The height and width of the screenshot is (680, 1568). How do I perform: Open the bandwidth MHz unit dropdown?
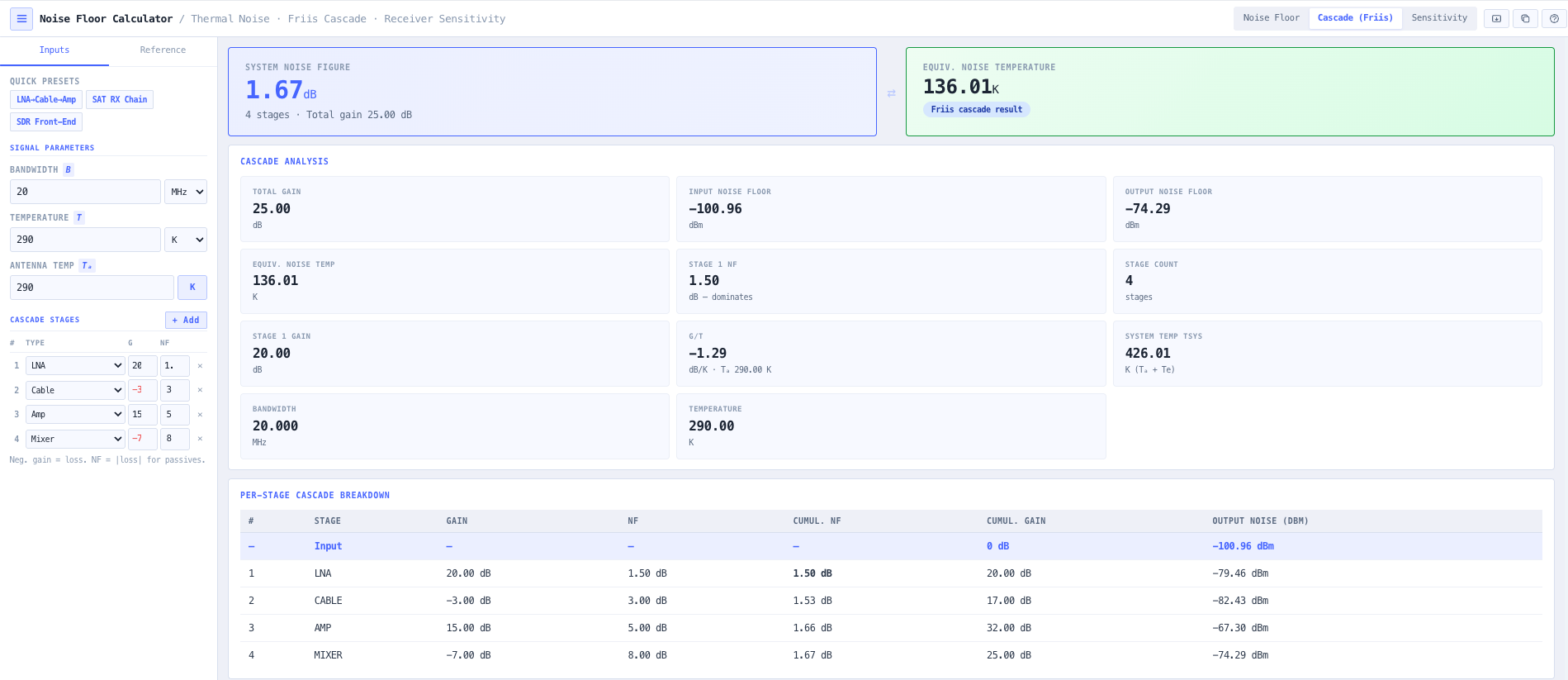(186, 192)
